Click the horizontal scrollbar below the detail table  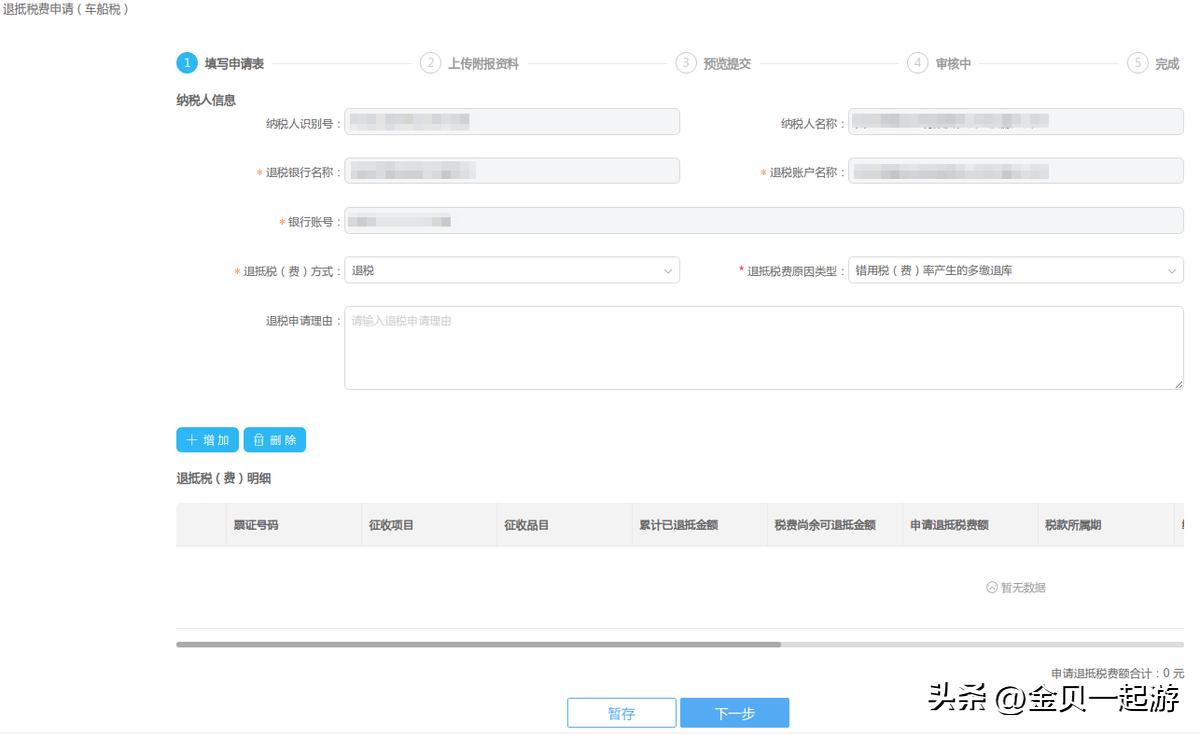coord(480,643)
